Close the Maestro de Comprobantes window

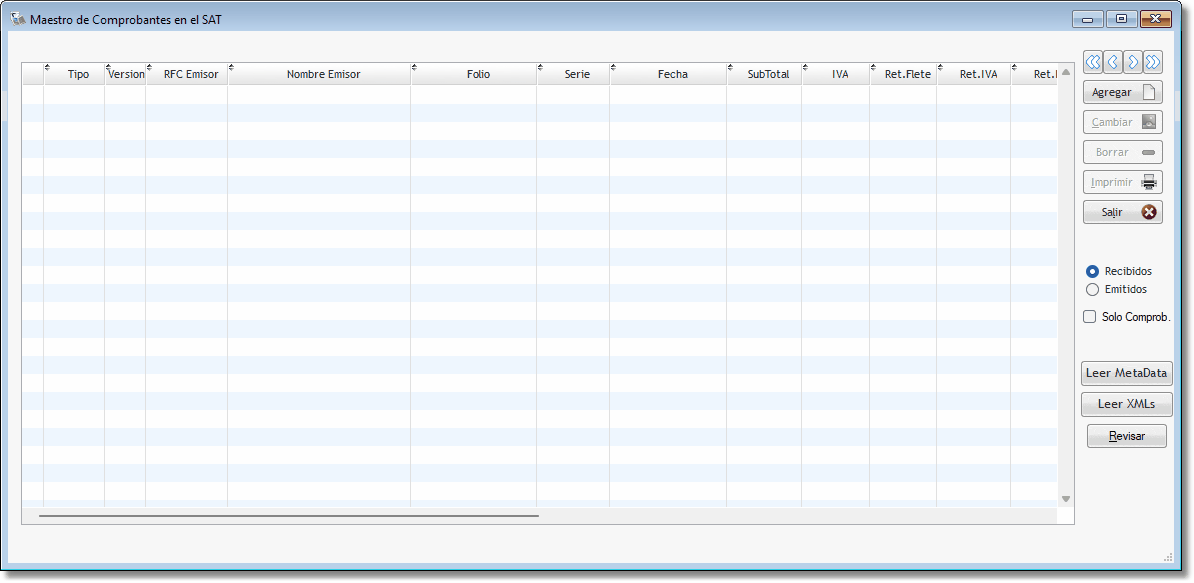click(x=1156, y=20)
